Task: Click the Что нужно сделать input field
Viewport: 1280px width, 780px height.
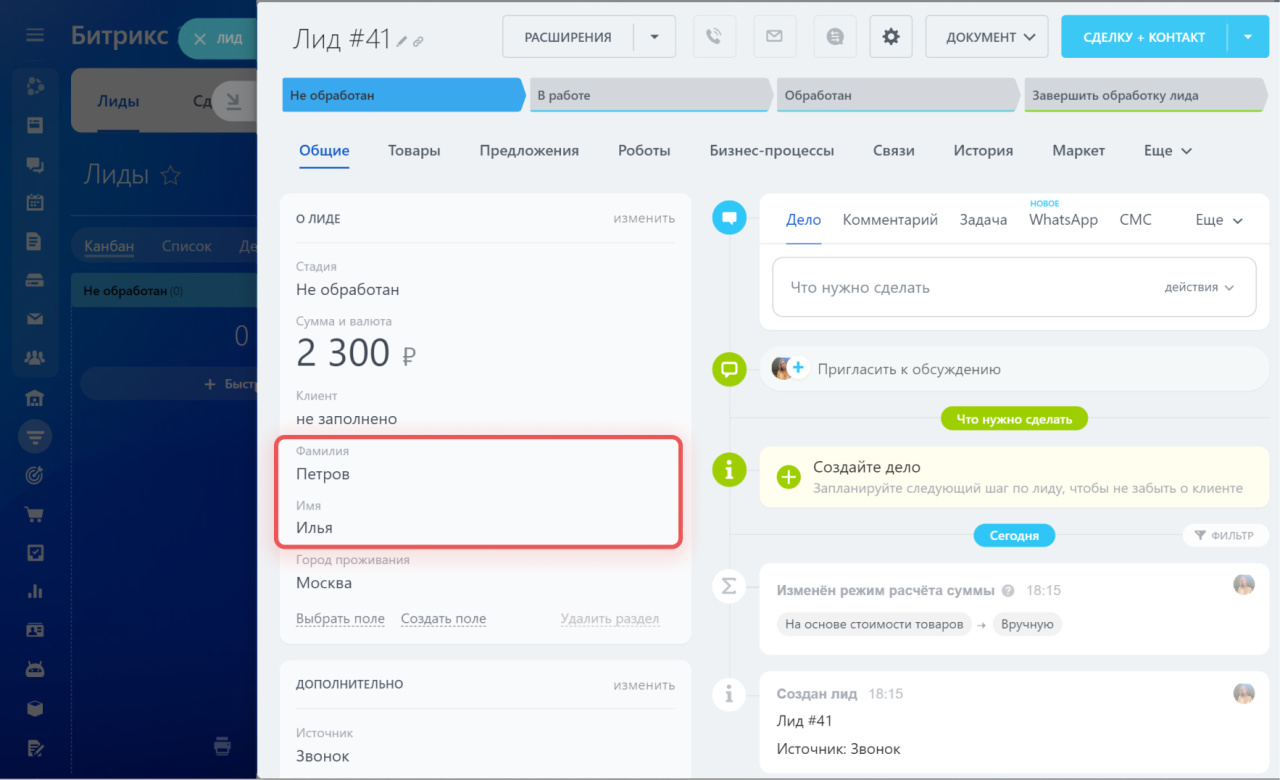Action: tap(960, 287)
